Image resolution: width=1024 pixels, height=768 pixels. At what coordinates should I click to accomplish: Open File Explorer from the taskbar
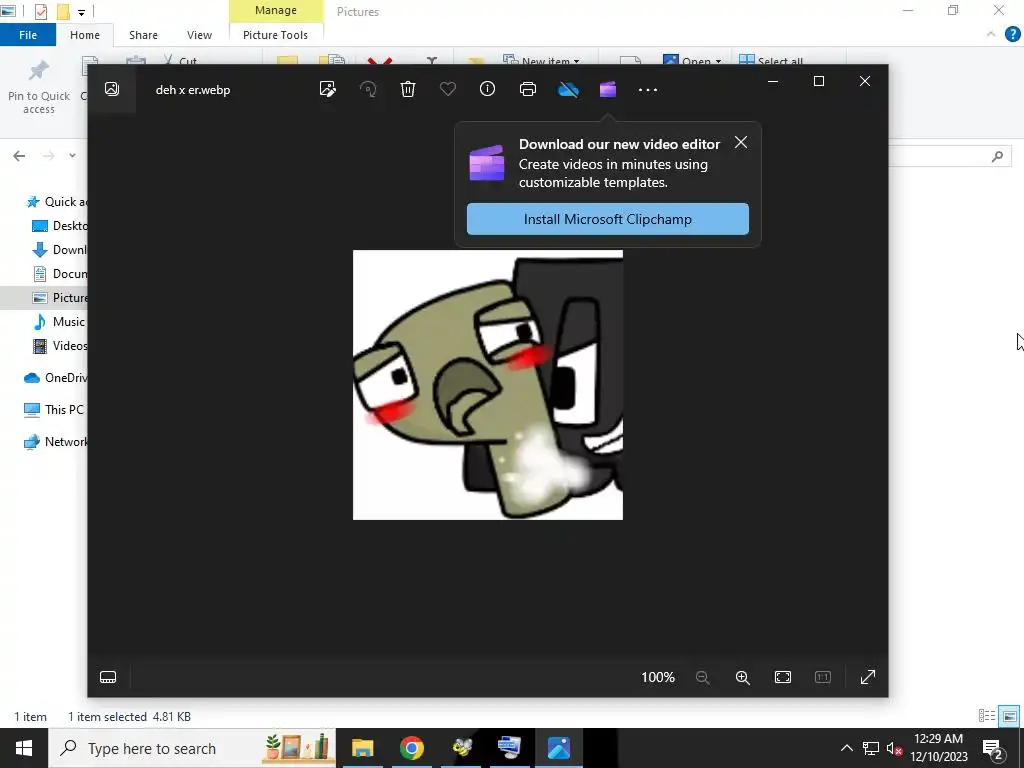coord(362,748)
